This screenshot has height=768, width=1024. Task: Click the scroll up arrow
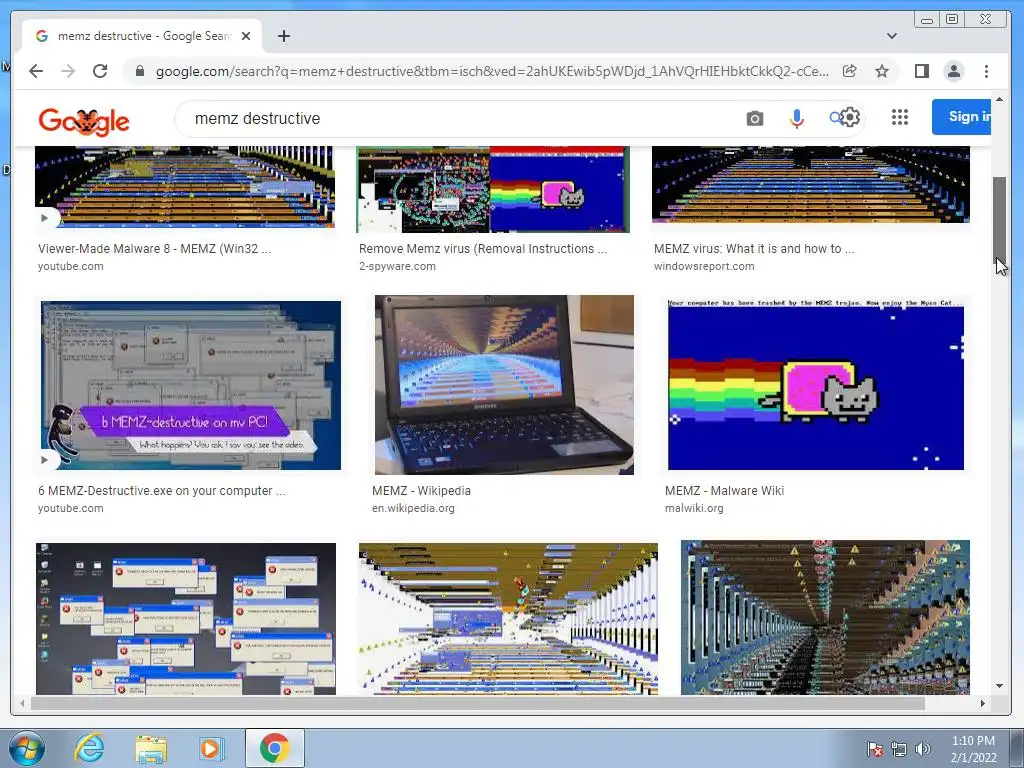[x=999, y=100]
